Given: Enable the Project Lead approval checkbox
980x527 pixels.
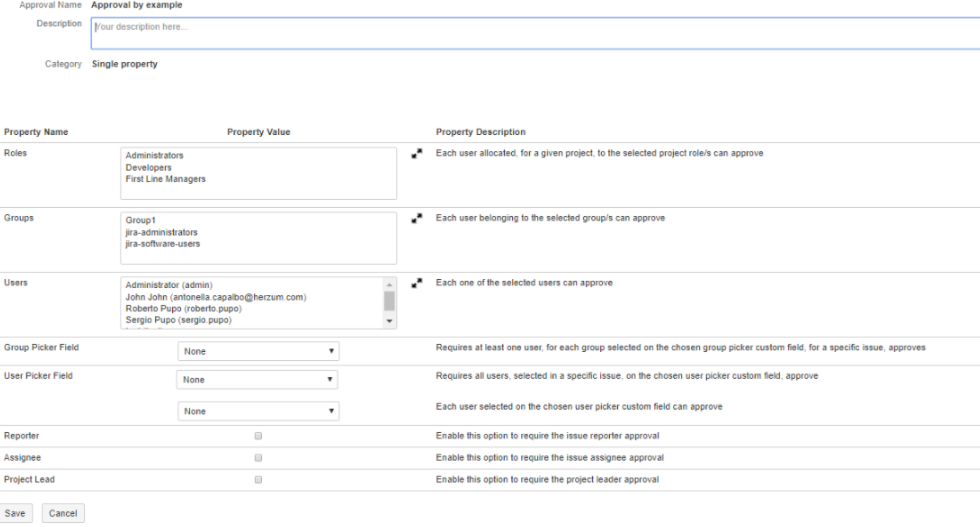Looking at the screenshot, I should click(258, 480).
